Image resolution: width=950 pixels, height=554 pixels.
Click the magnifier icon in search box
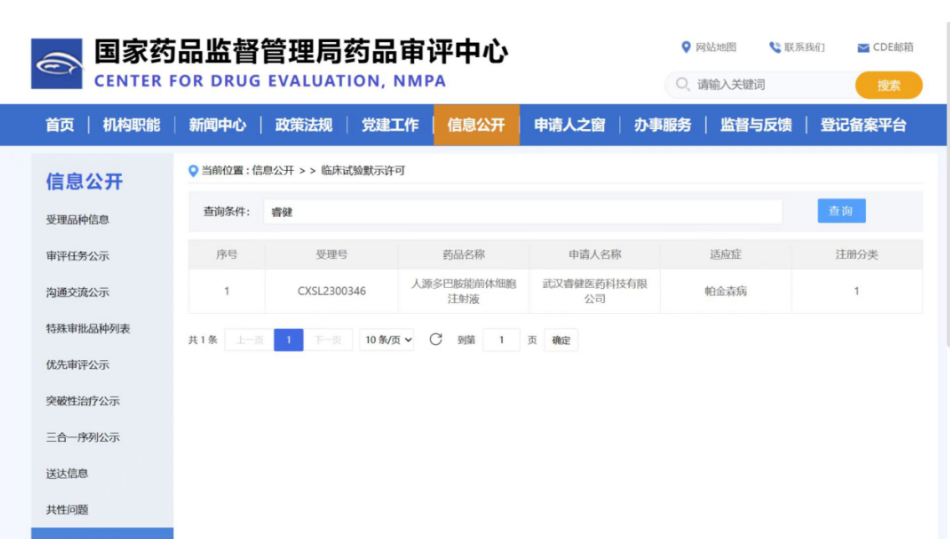(x=683, y=85)
